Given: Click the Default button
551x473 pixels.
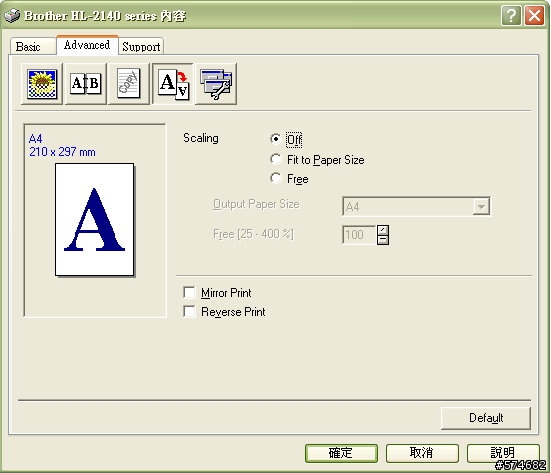Looking at the screenshot, I should pos(486,418).
